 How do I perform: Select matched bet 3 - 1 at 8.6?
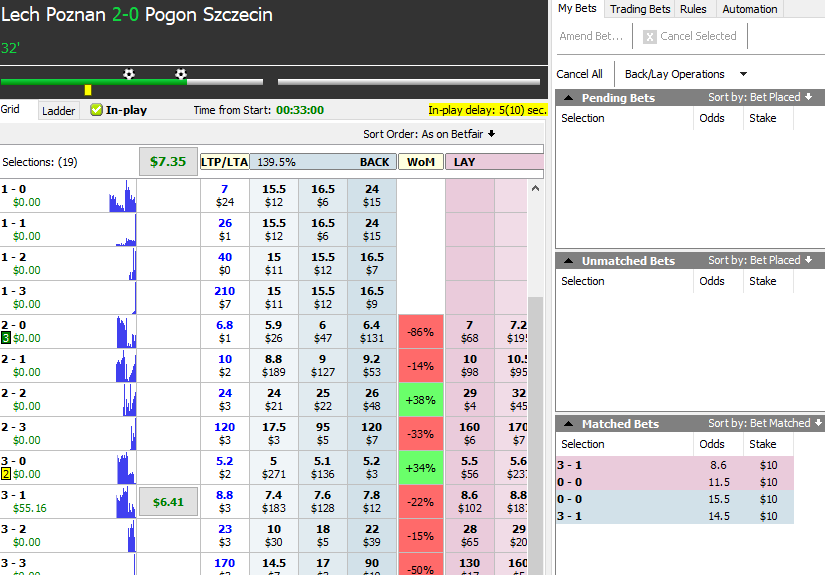(675, 465)
